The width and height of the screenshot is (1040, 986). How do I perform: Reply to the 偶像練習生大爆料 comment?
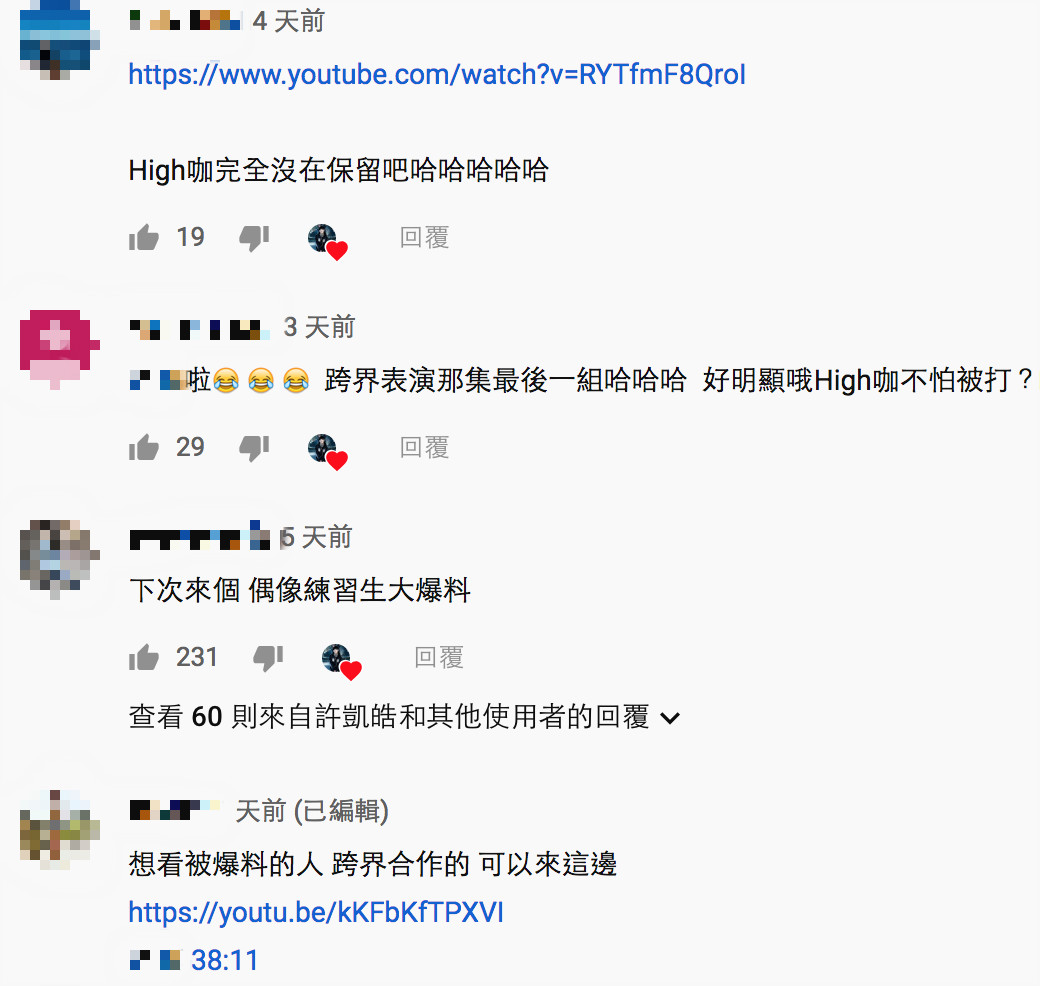[x=438, y=658]
